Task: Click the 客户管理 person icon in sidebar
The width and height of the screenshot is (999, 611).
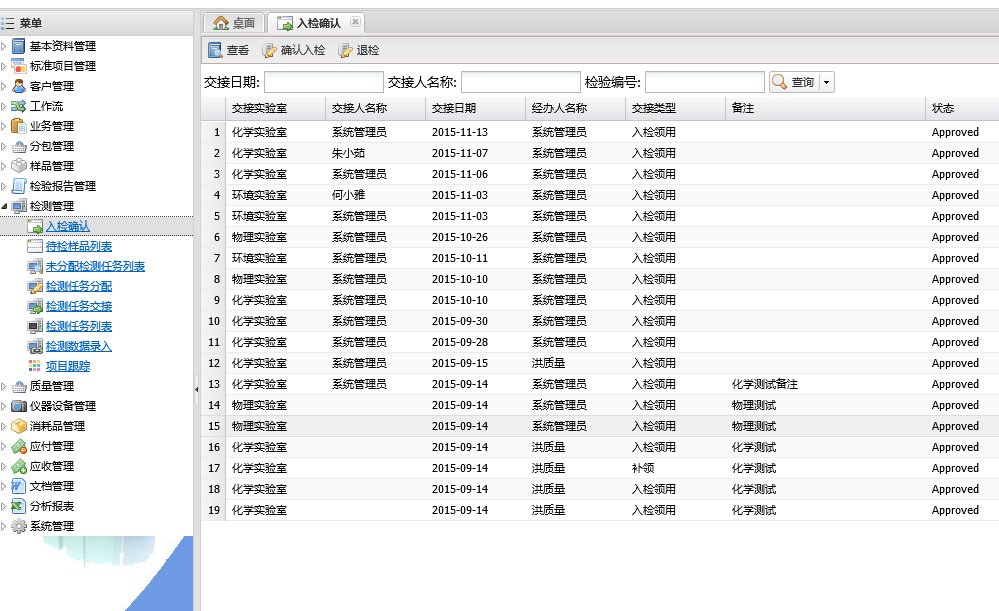Action: [19, 86]
